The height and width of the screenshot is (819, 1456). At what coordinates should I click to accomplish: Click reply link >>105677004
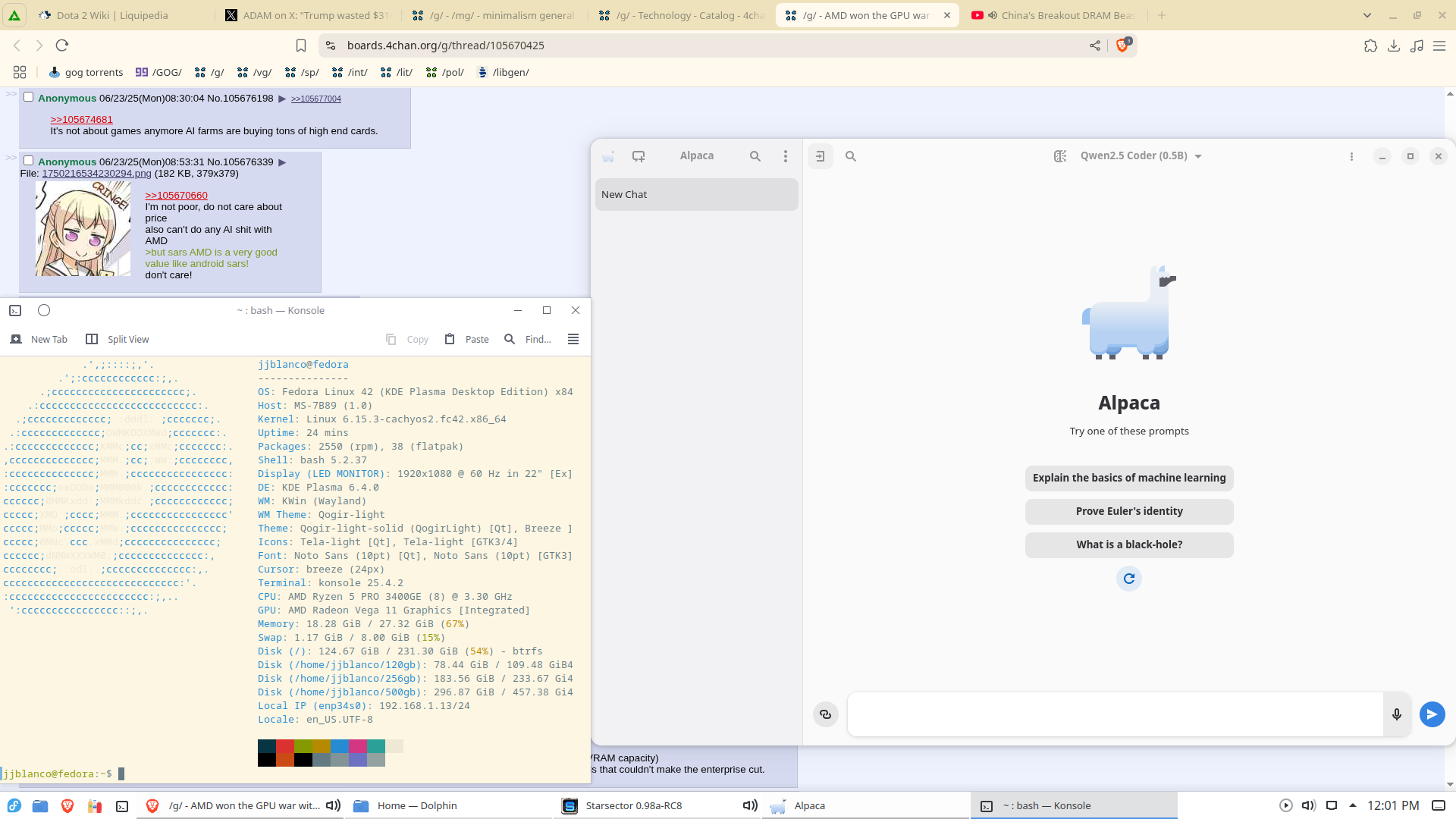pyautogui.click(x=316, y=99)
